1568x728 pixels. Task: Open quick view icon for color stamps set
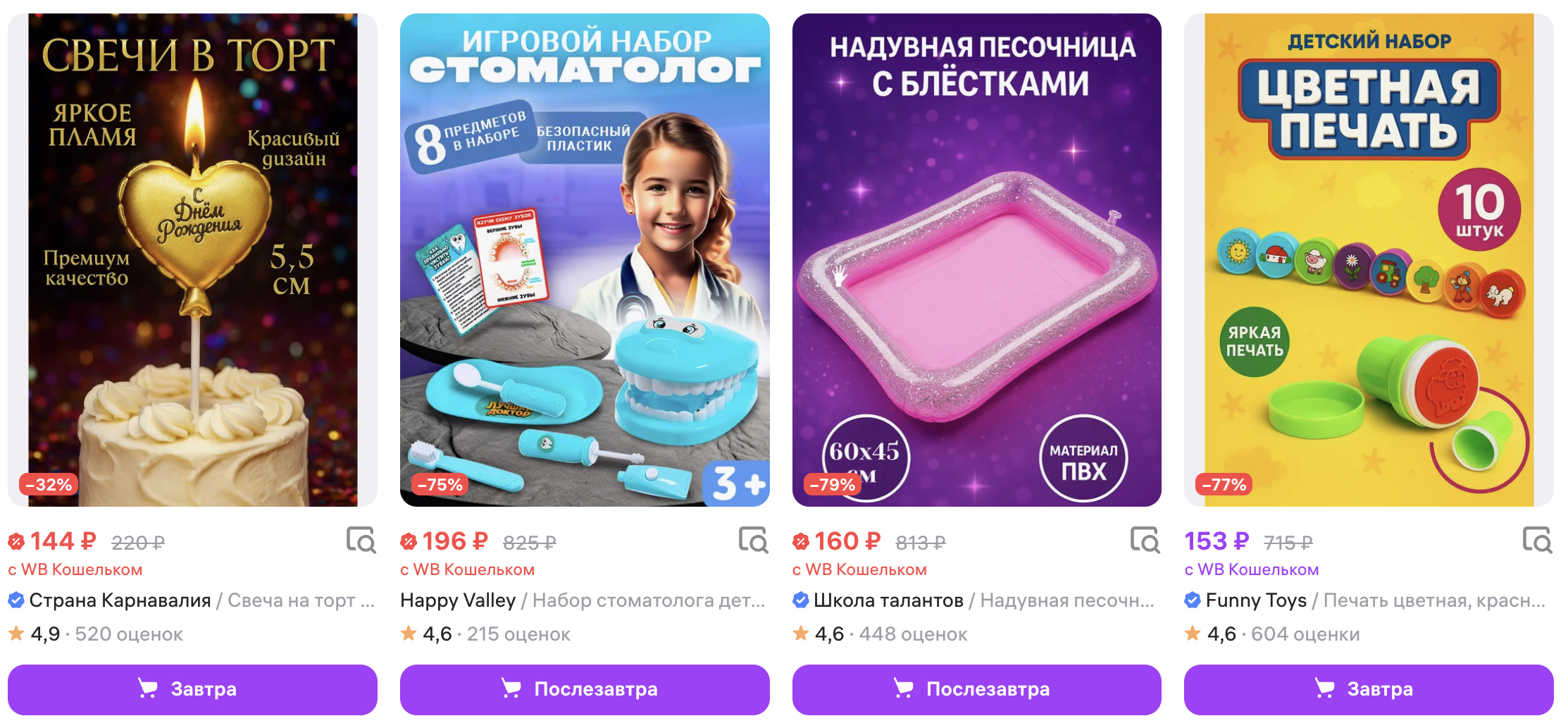(1537, 541)
